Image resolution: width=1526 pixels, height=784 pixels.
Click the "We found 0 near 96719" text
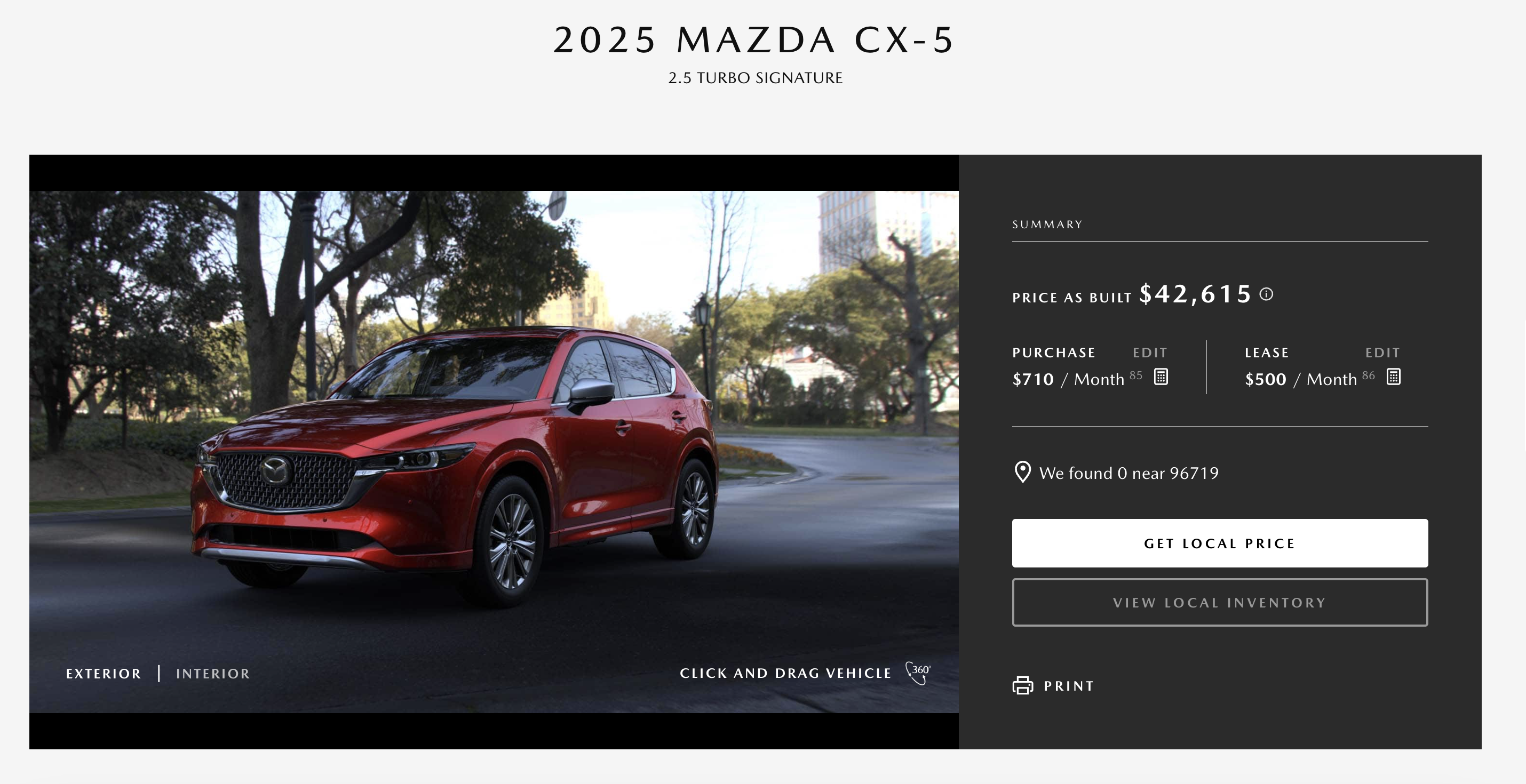pyautogui.click(x=1128, y=473)
